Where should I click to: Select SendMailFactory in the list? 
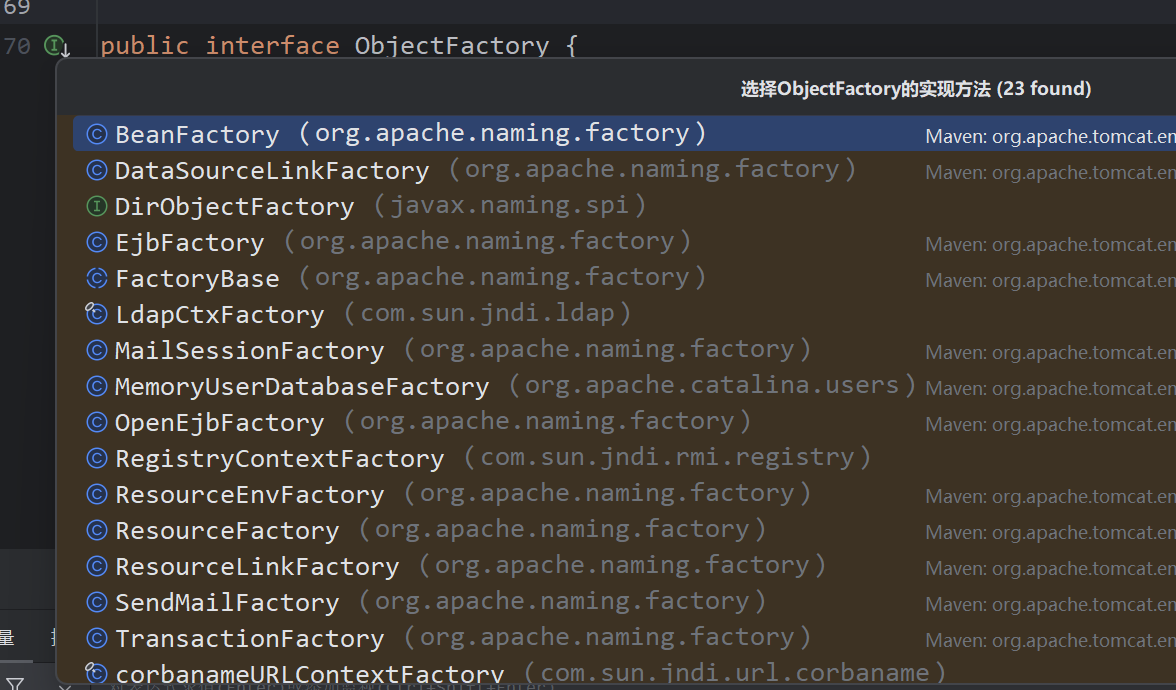point(227,603)
